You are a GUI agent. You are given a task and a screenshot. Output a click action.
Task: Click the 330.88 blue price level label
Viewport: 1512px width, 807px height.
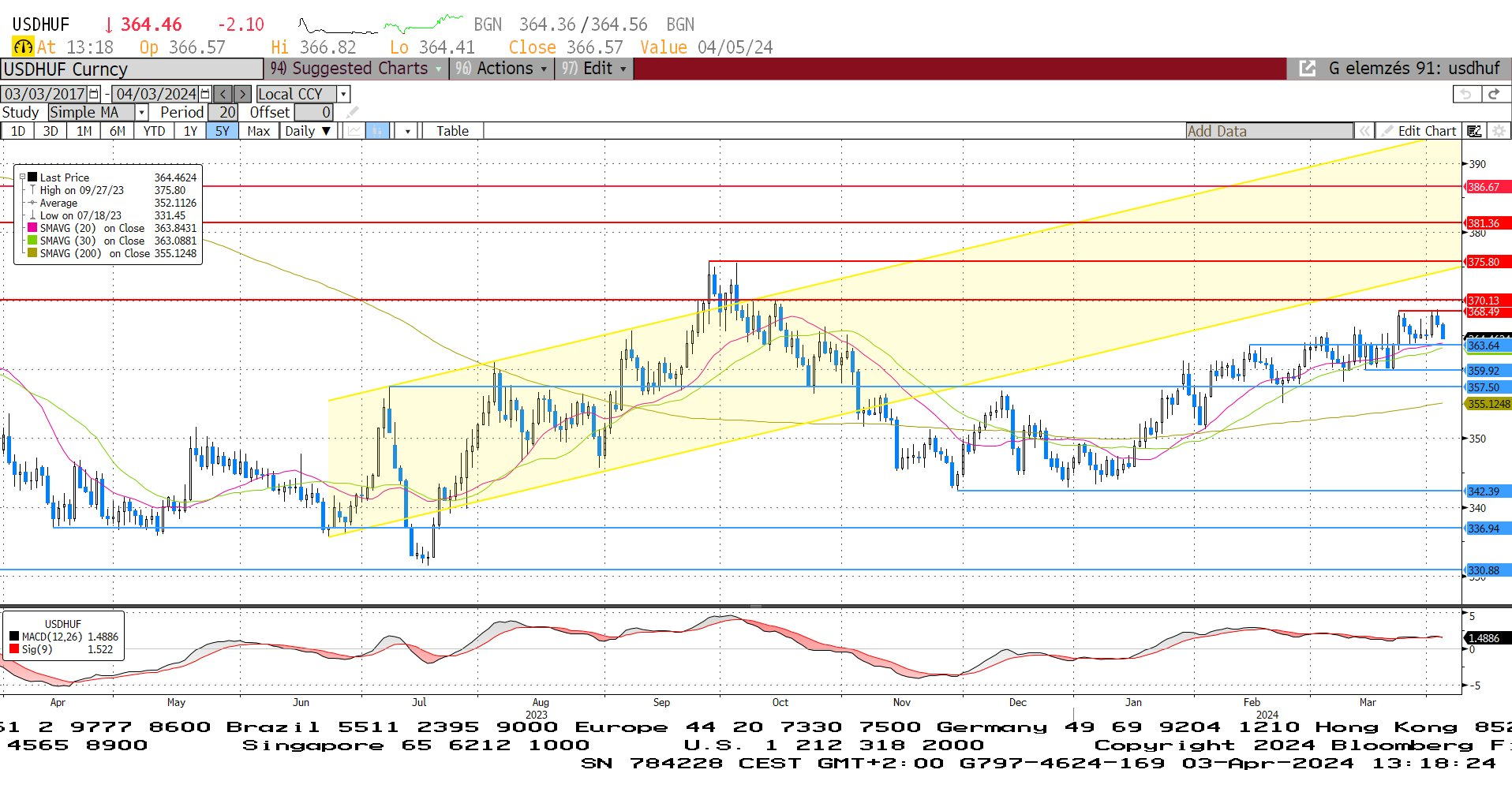coord(1487,570)
